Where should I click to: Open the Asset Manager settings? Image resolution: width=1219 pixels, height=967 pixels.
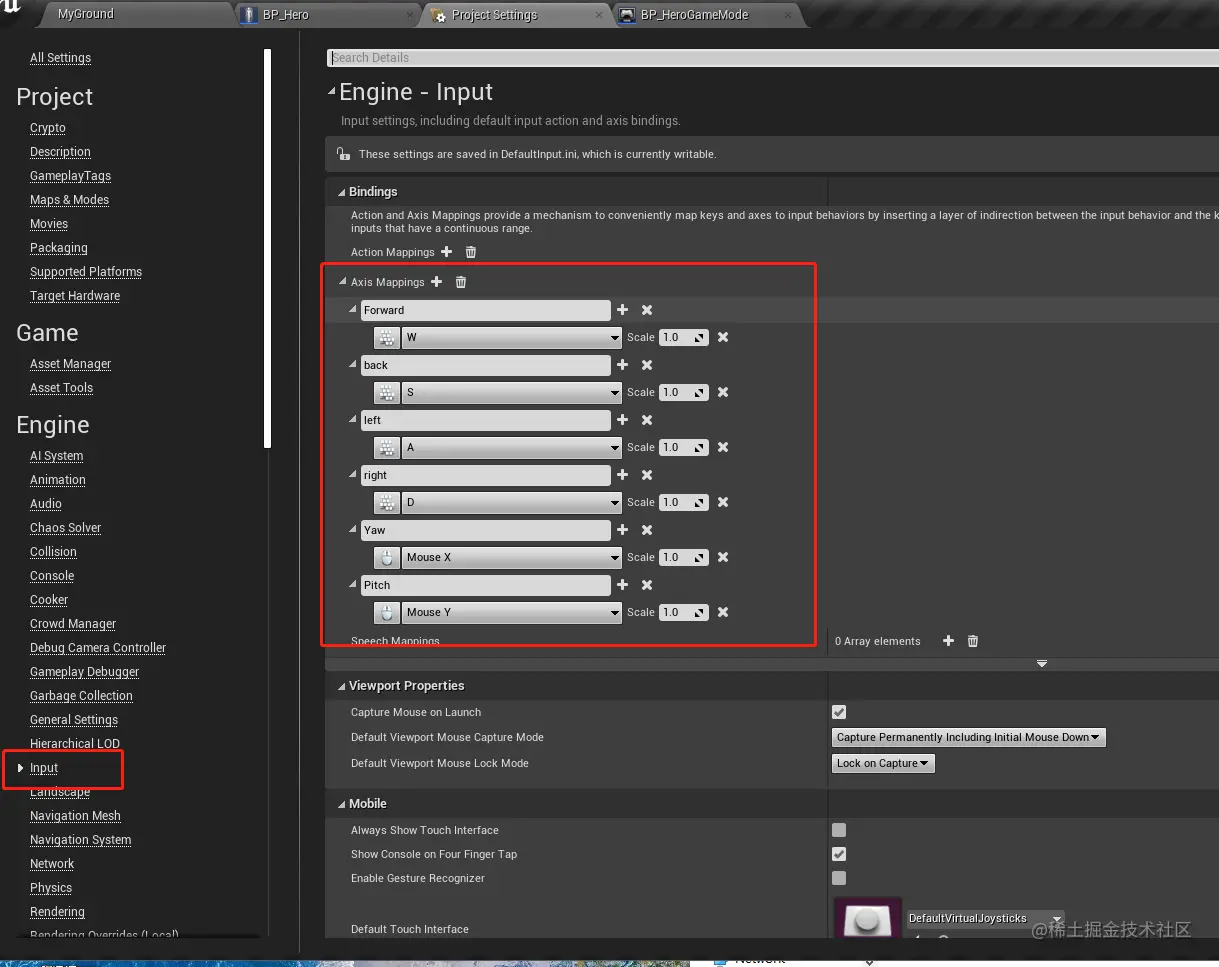(70, 364)
